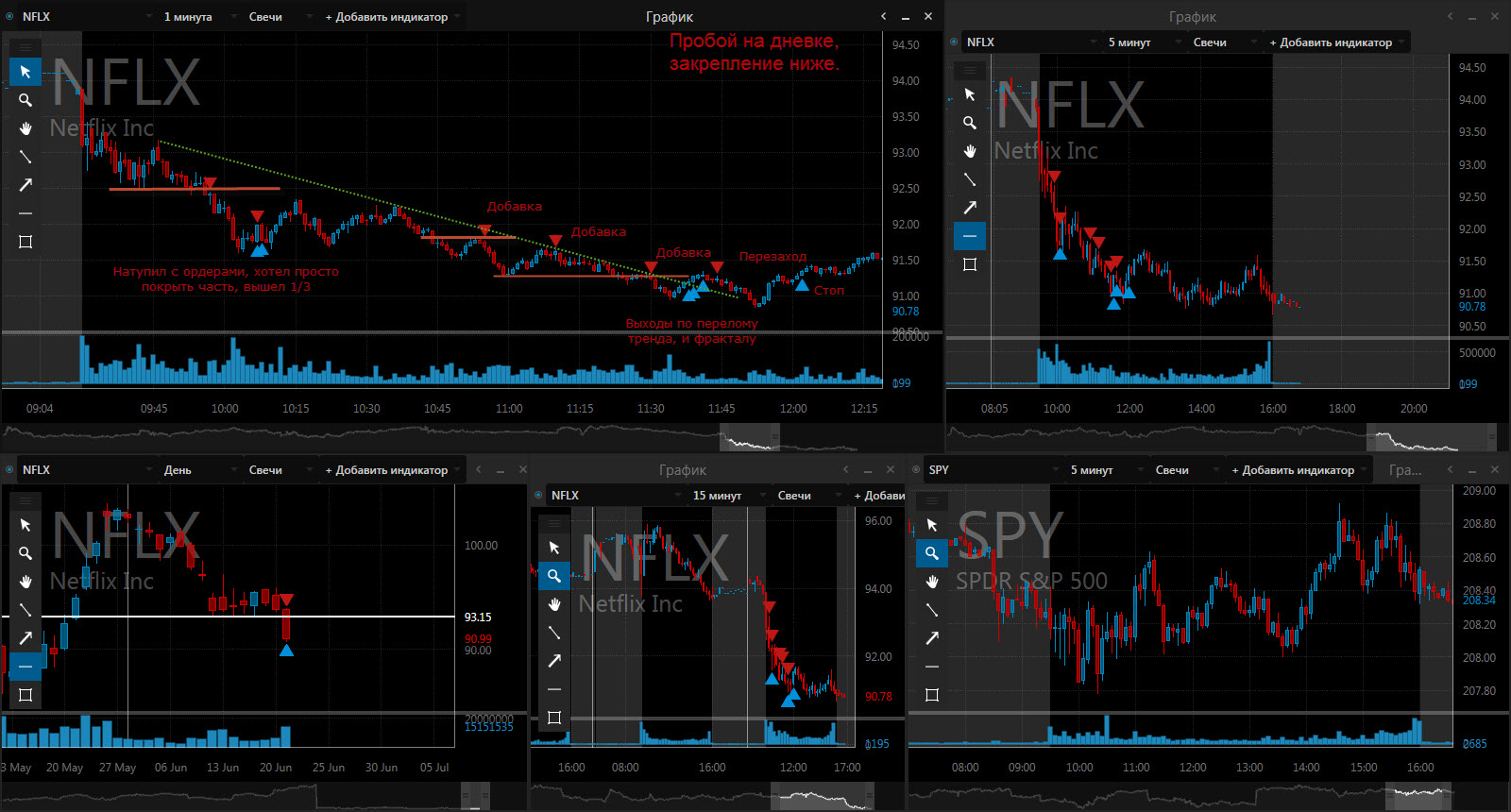
Task: Choose the rectangle tool in NFLX 1 минута chart
Action: click(25, 242)
